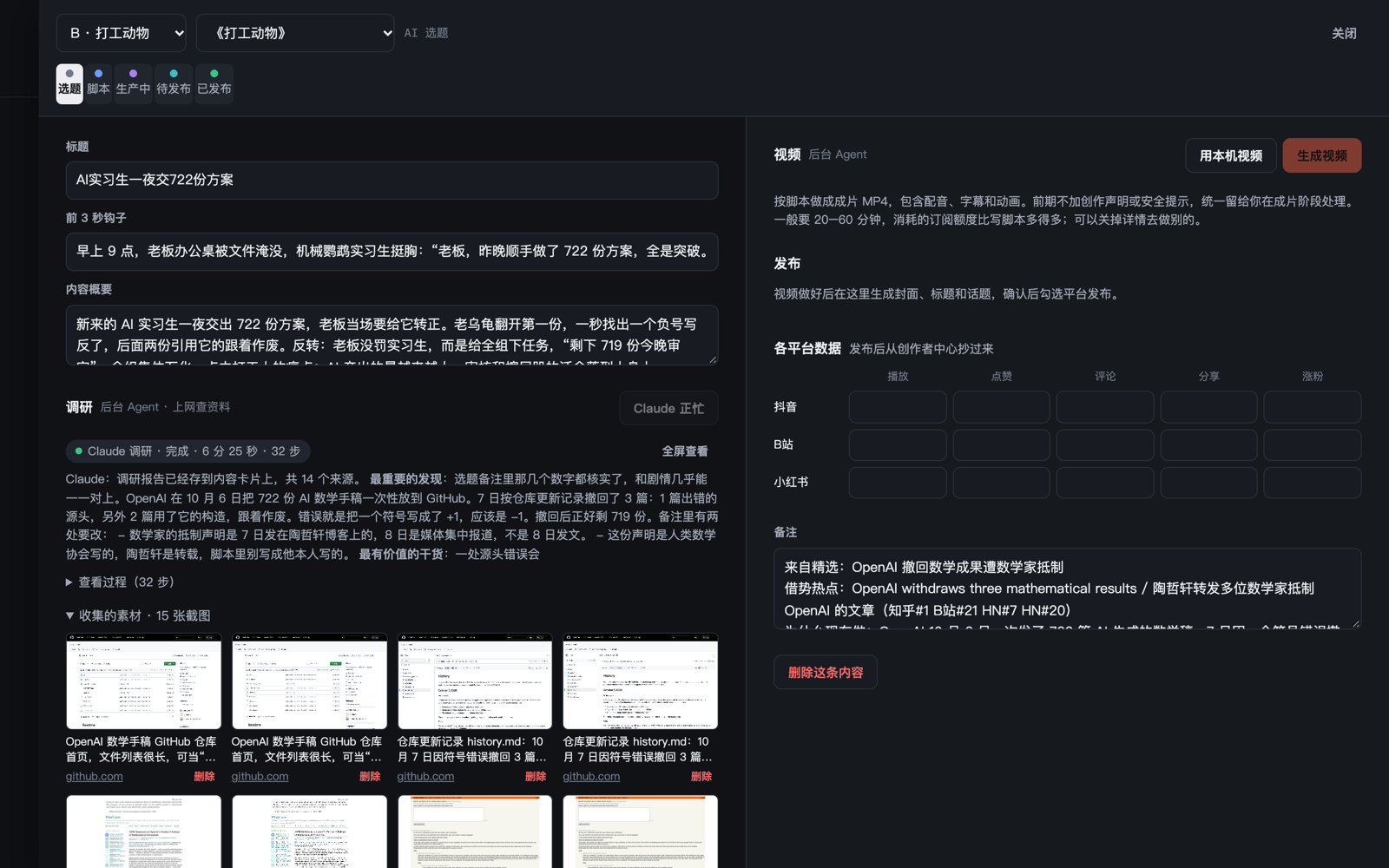This screenshot has width=1389, height=868.
Task: Delete the fourth screenshot via 删除
Action: tap(701, 777)
